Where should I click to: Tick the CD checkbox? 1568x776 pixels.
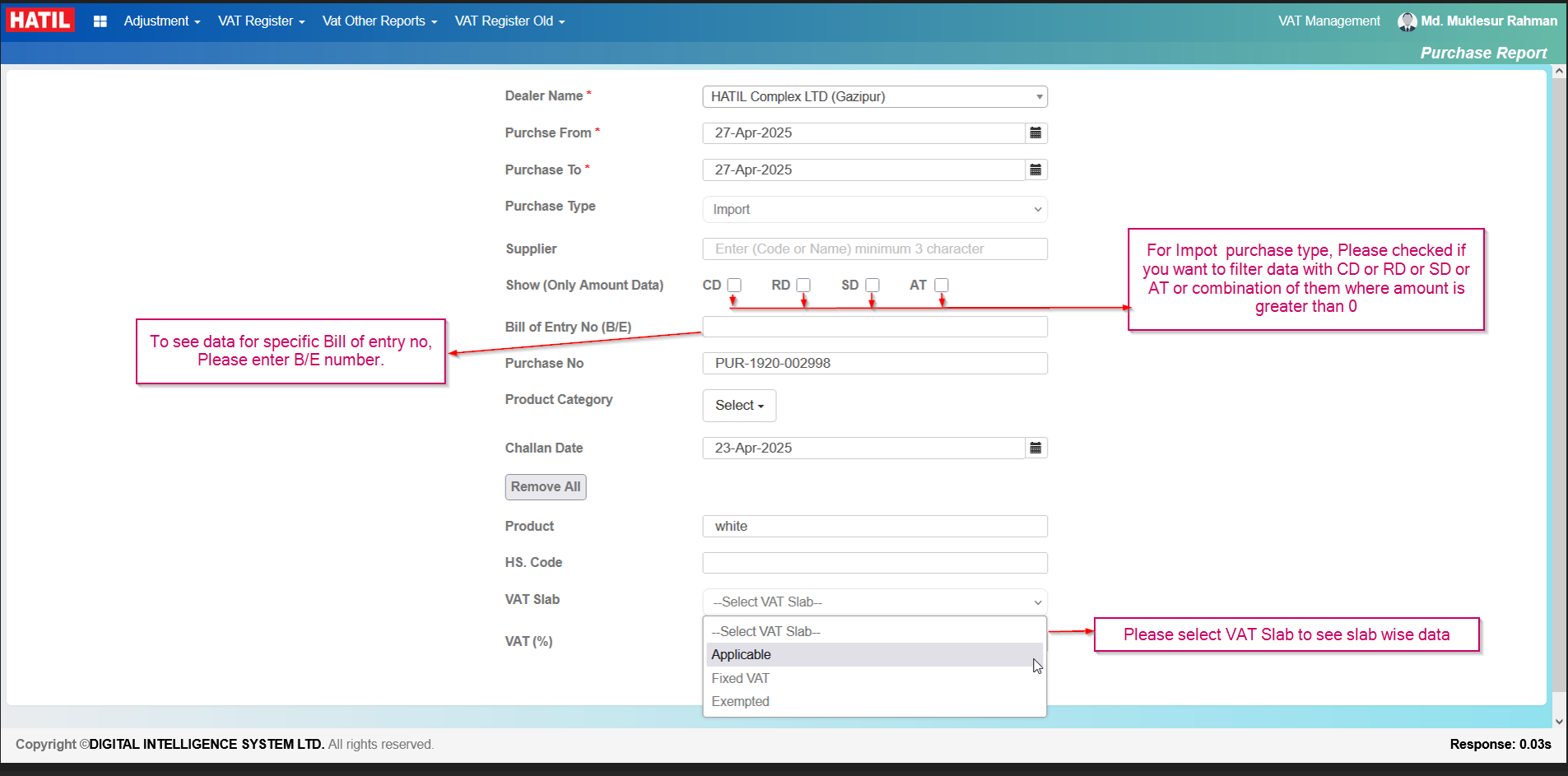pos(734,285)
